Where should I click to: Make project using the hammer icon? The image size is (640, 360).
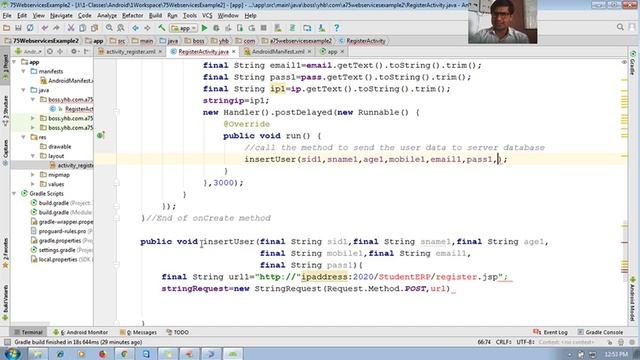tap(162, 28)
